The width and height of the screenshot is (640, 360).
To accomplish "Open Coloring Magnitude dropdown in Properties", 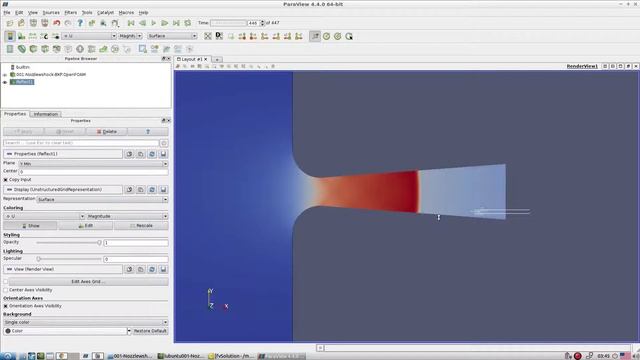I will 127,216.
